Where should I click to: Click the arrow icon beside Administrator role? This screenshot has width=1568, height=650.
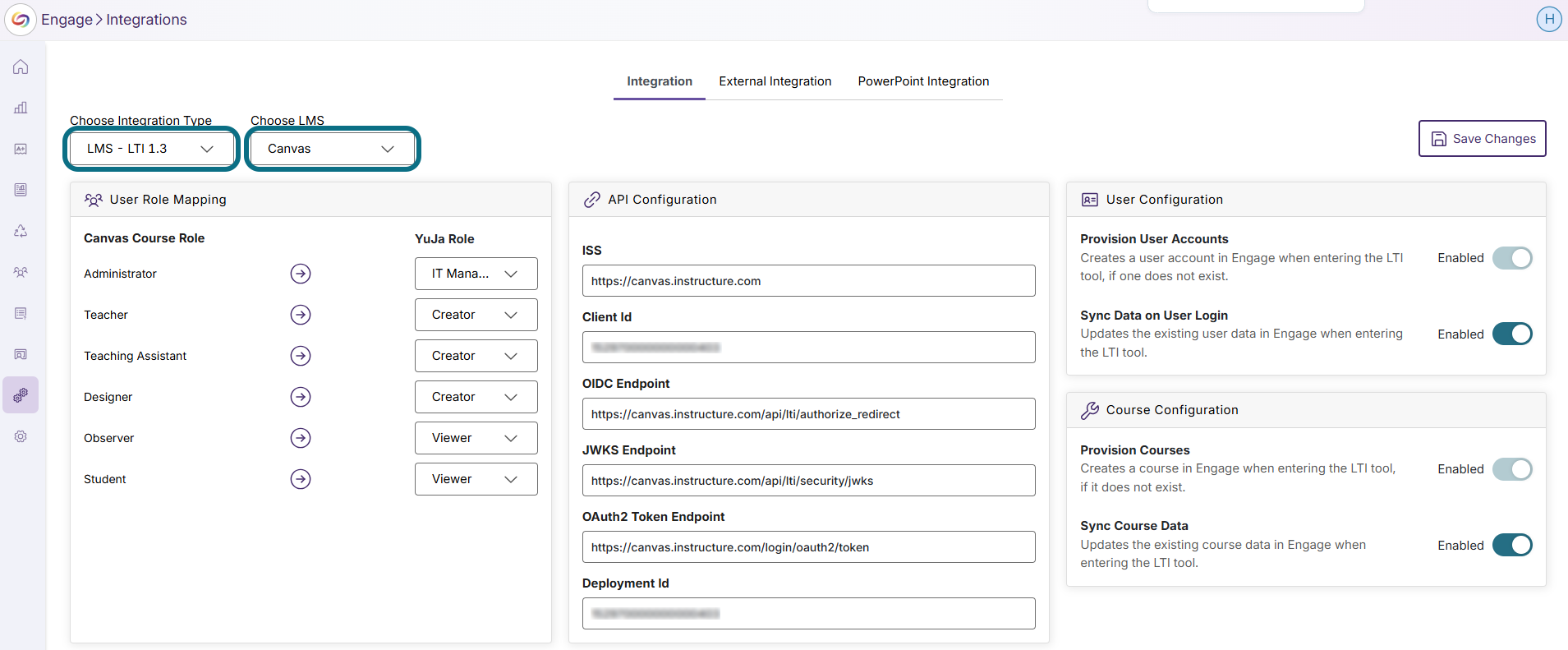(x=301, y=274)
